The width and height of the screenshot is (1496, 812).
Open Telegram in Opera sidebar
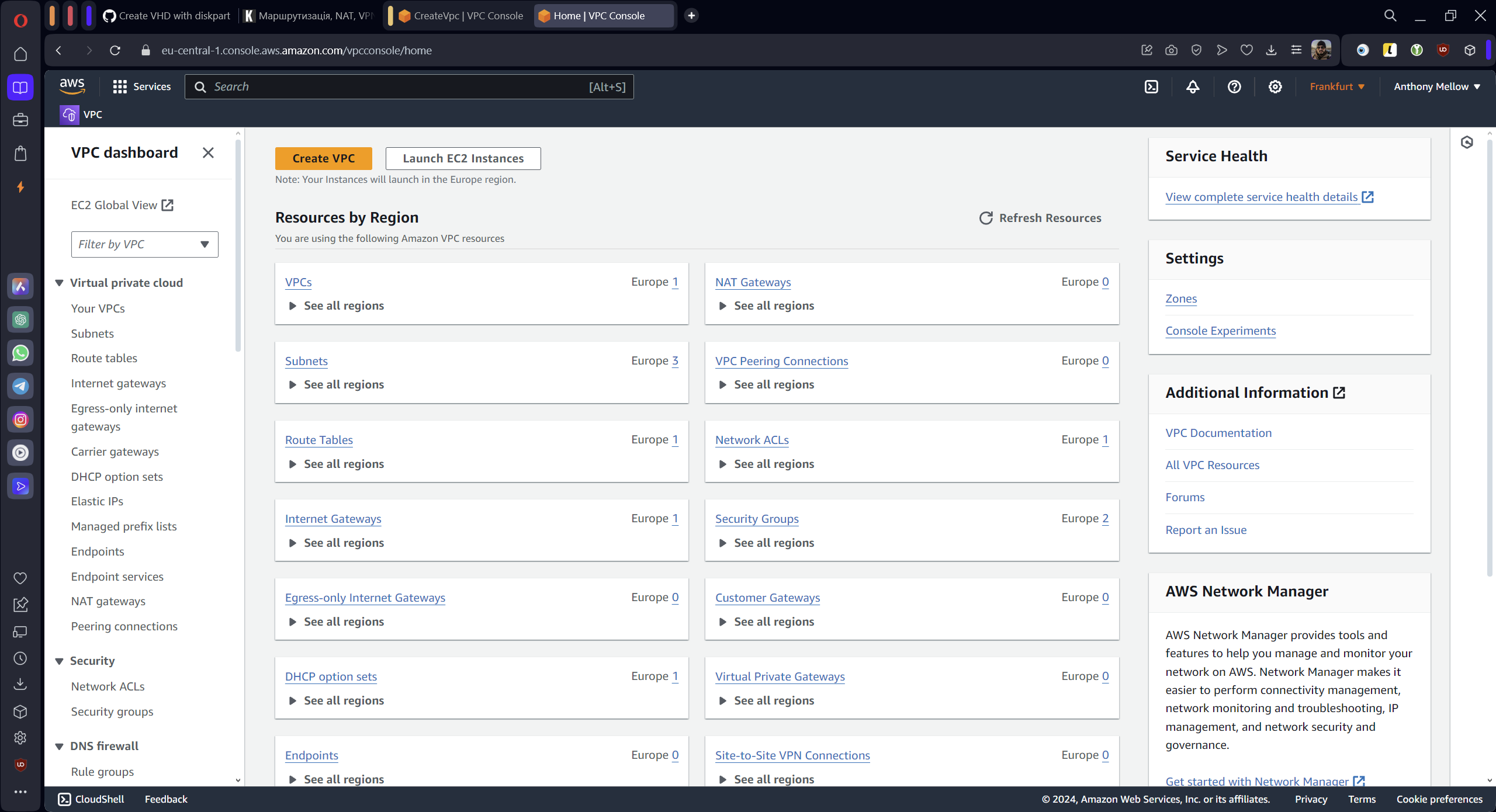(x=20, y=386)
